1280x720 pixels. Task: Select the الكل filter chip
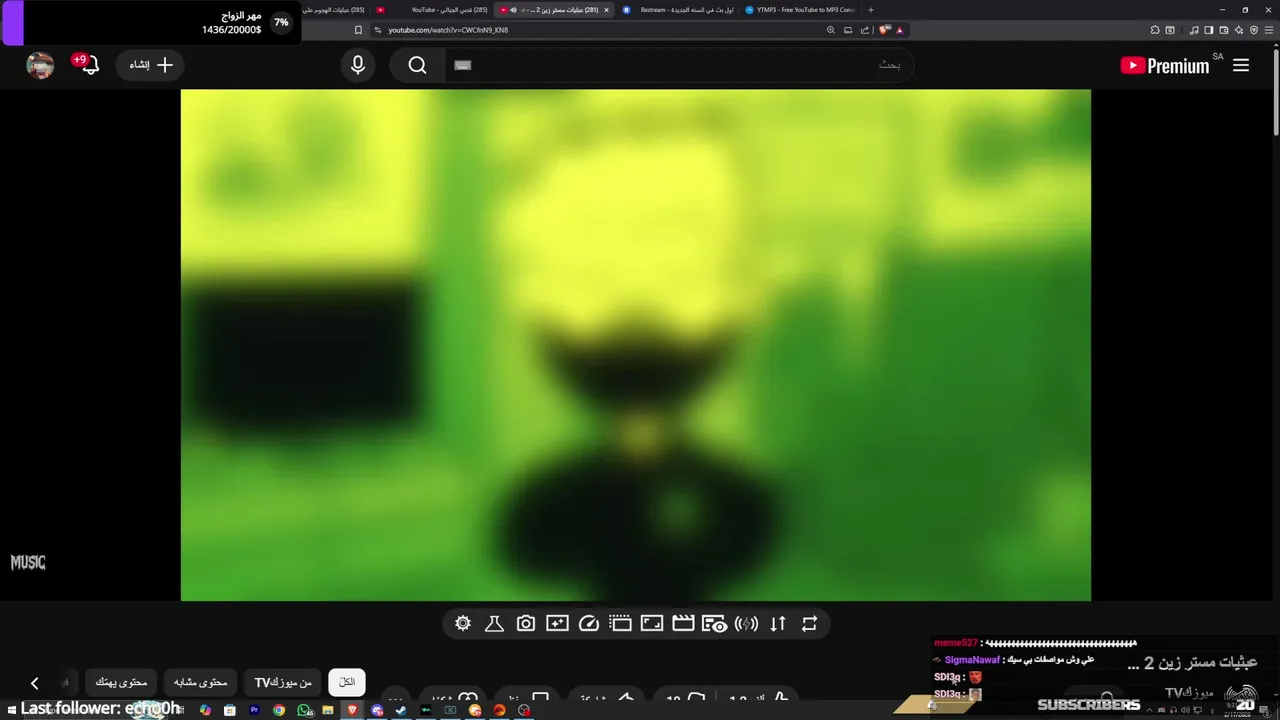347,682
